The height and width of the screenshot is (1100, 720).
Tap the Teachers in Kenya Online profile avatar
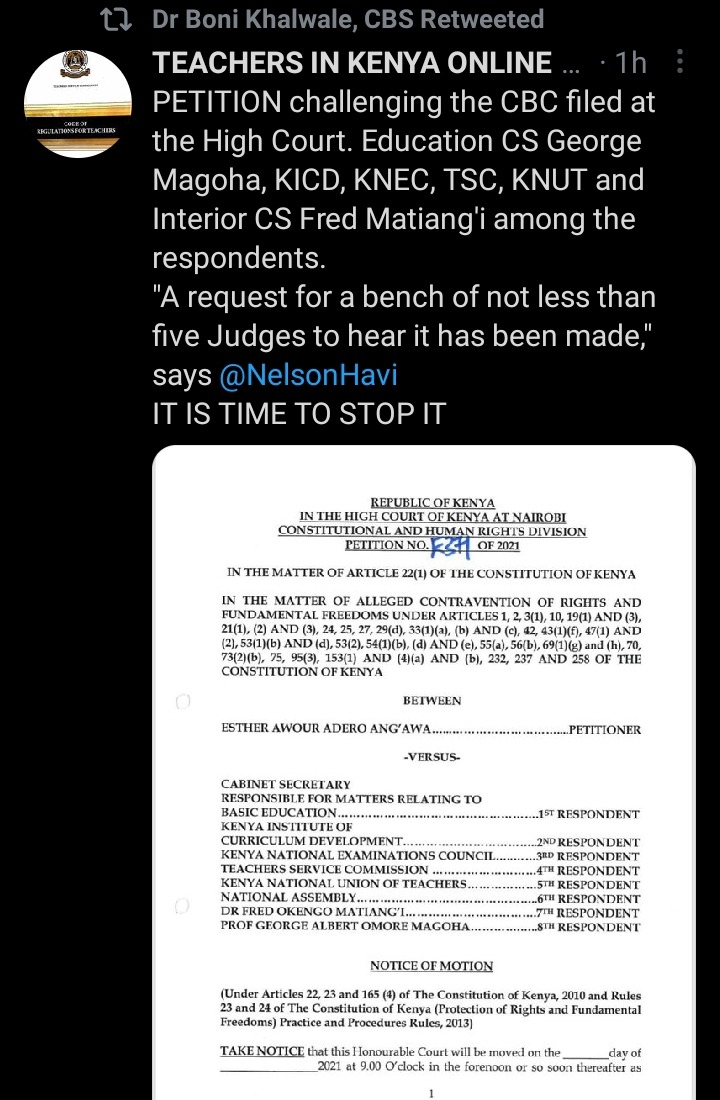(x=78, y=104)
